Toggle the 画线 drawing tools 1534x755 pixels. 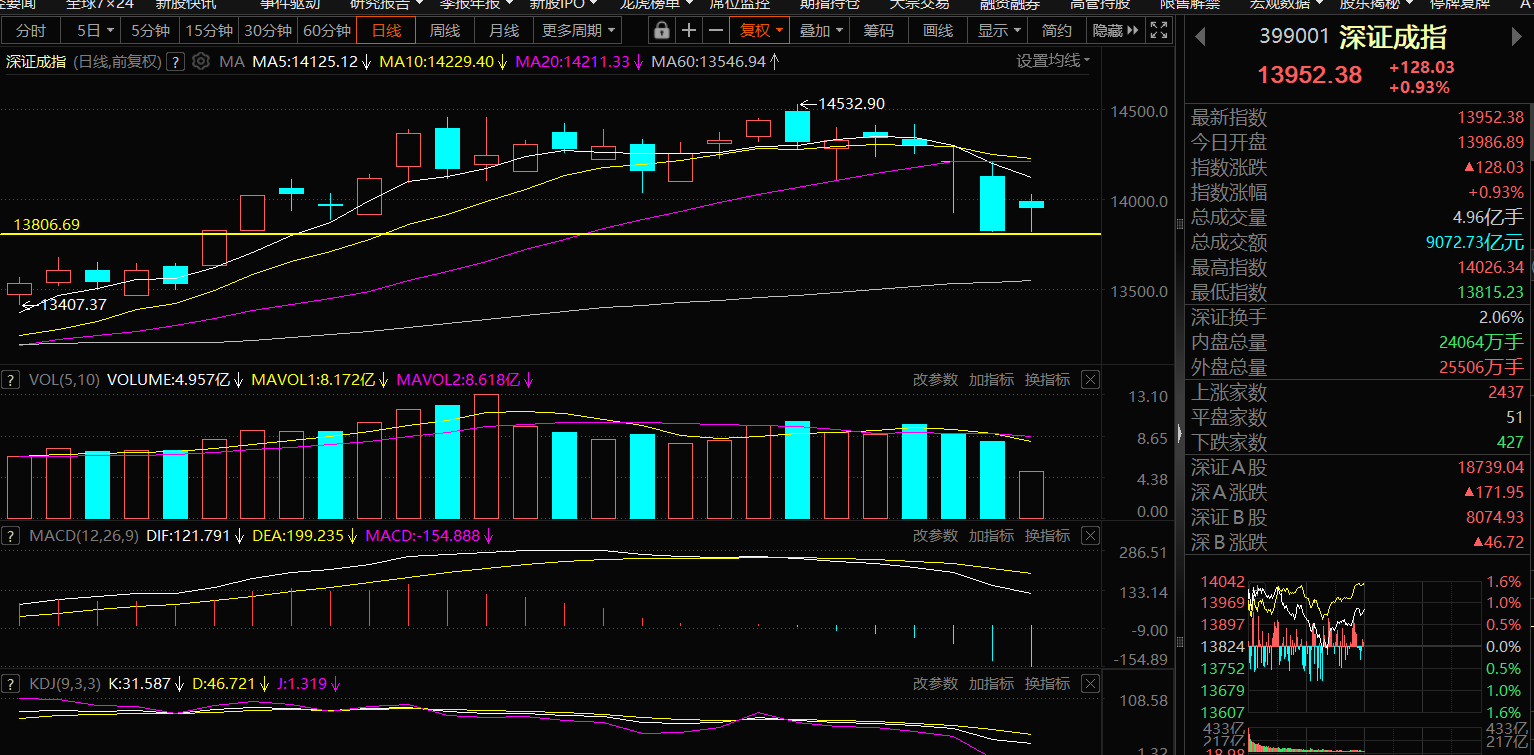click(x=938, y=30)
